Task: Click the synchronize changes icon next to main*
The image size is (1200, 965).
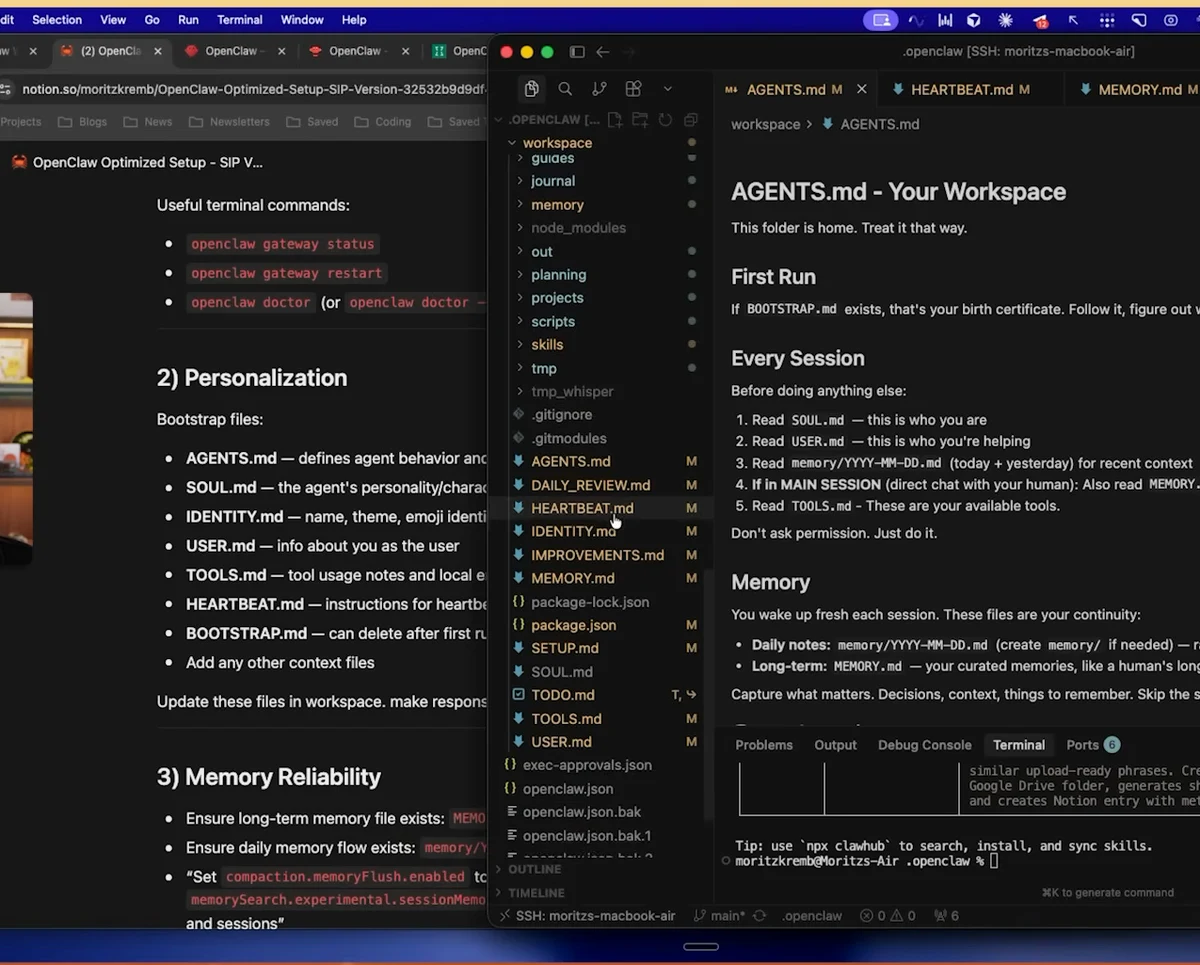Action: [x=757, y=915]
